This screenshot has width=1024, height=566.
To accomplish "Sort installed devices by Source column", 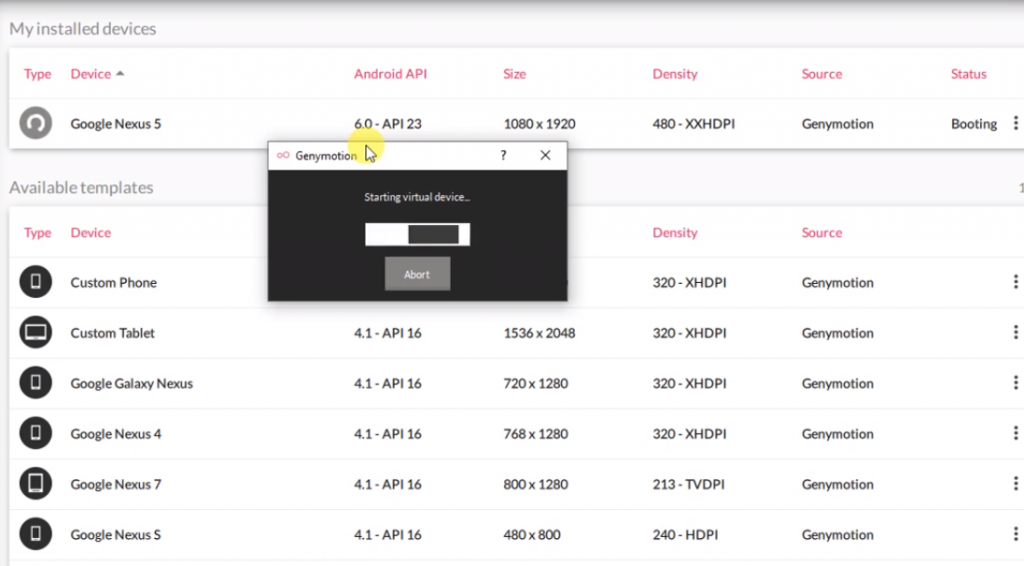I will coord(822,74).
